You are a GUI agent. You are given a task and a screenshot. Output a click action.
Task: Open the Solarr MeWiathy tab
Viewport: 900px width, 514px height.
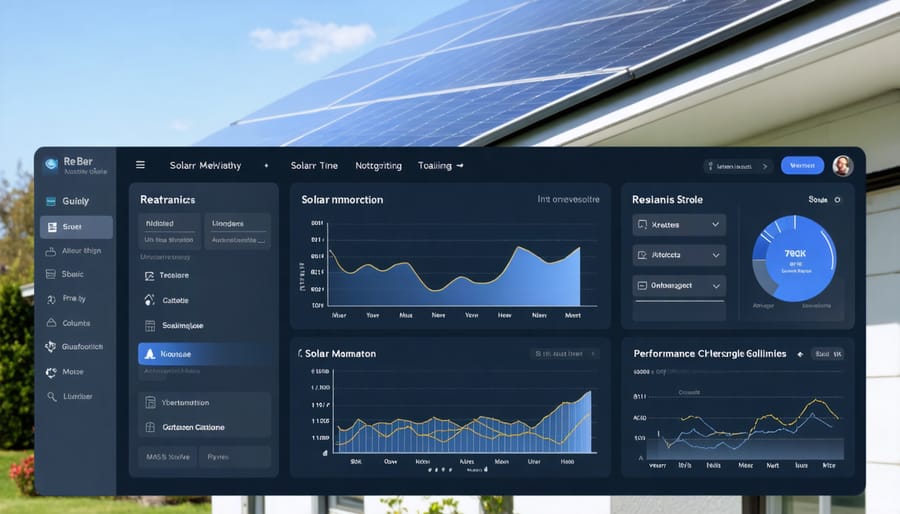pos(205,166)
